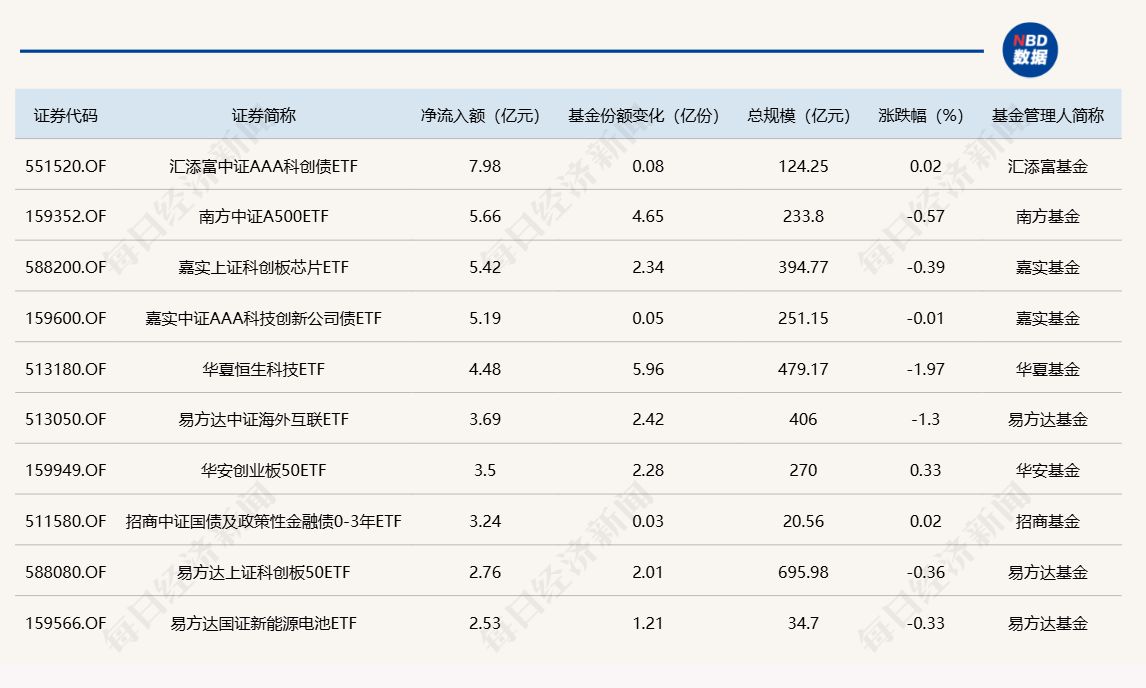
Task: Select code 159352.OF
Action: (x=66, y=216)
